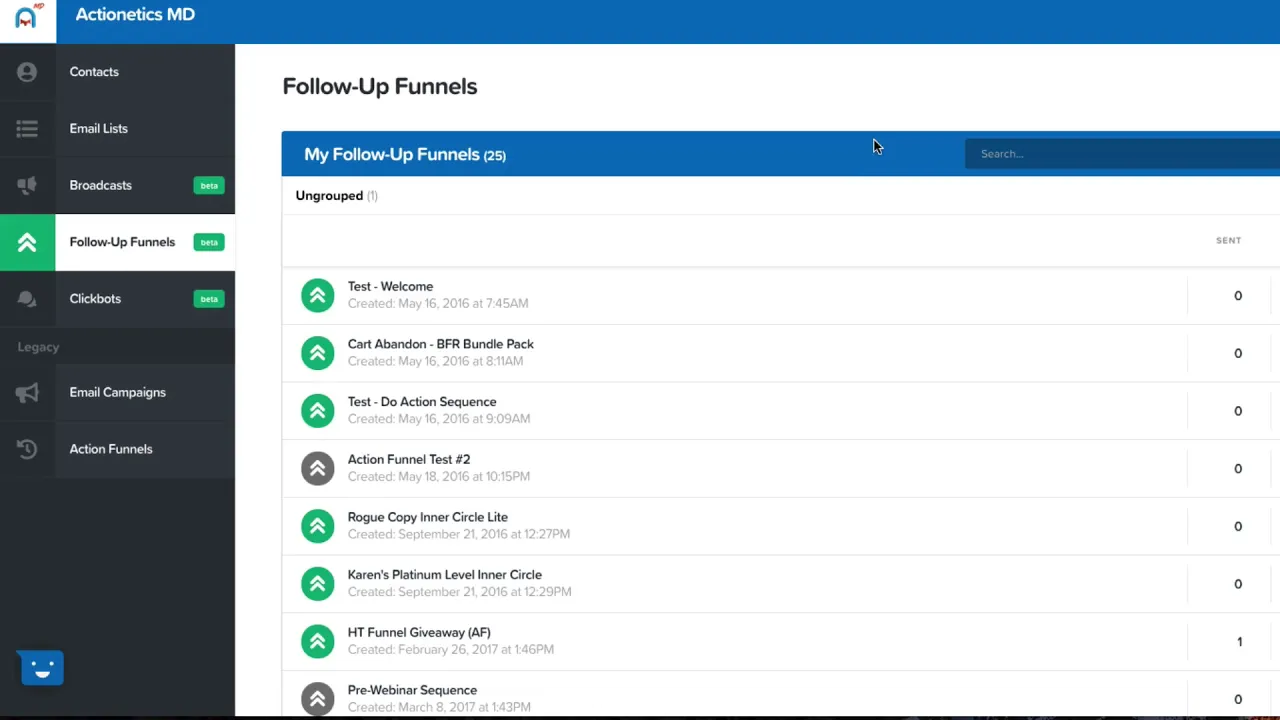Click the Actionetics MD title text
This screenshot has width=1280, height=720.
pyautogui.click(x=135, y=15)
